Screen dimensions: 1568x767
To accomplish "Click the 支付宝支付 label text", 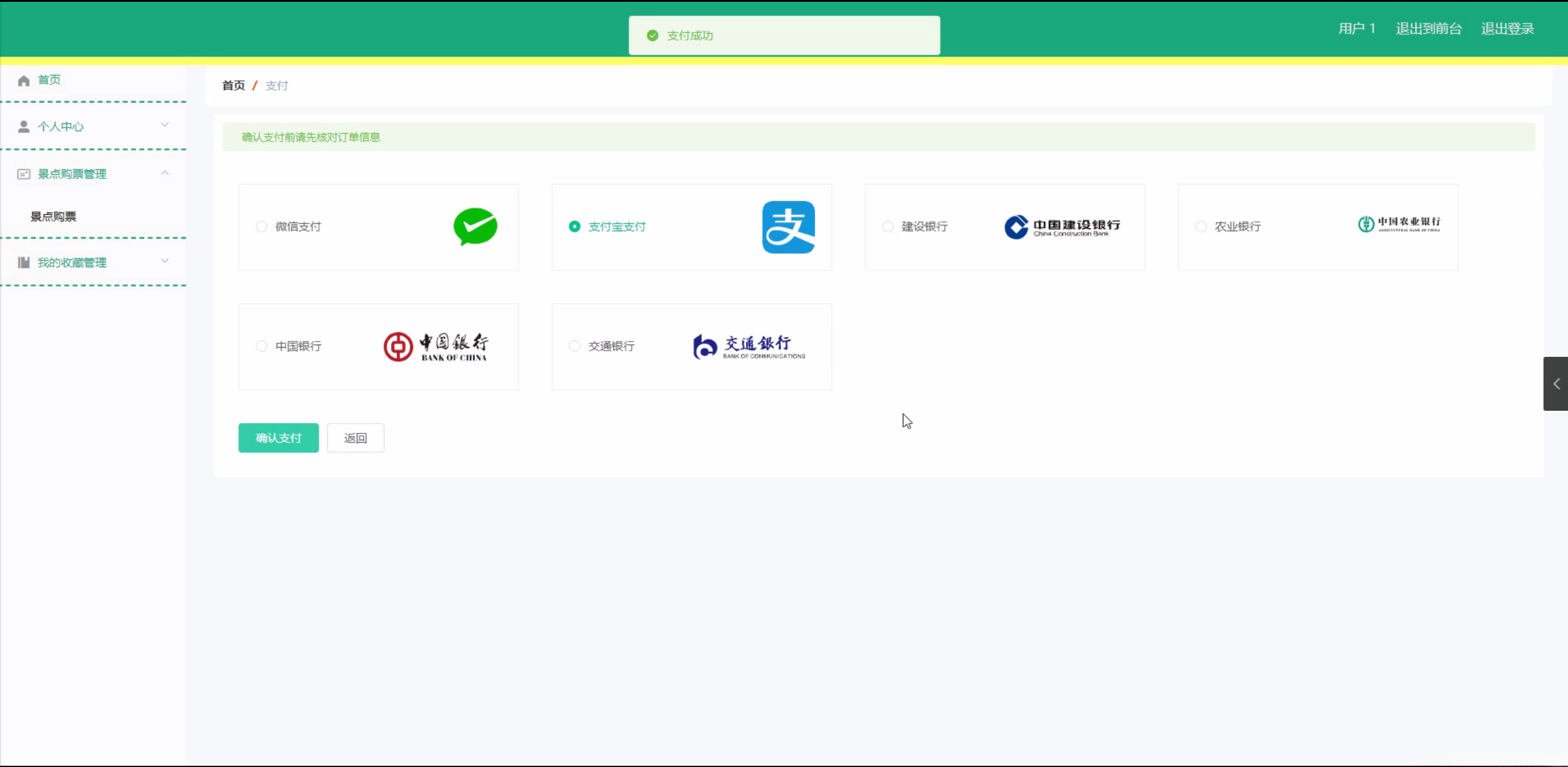I will point(617,227).
